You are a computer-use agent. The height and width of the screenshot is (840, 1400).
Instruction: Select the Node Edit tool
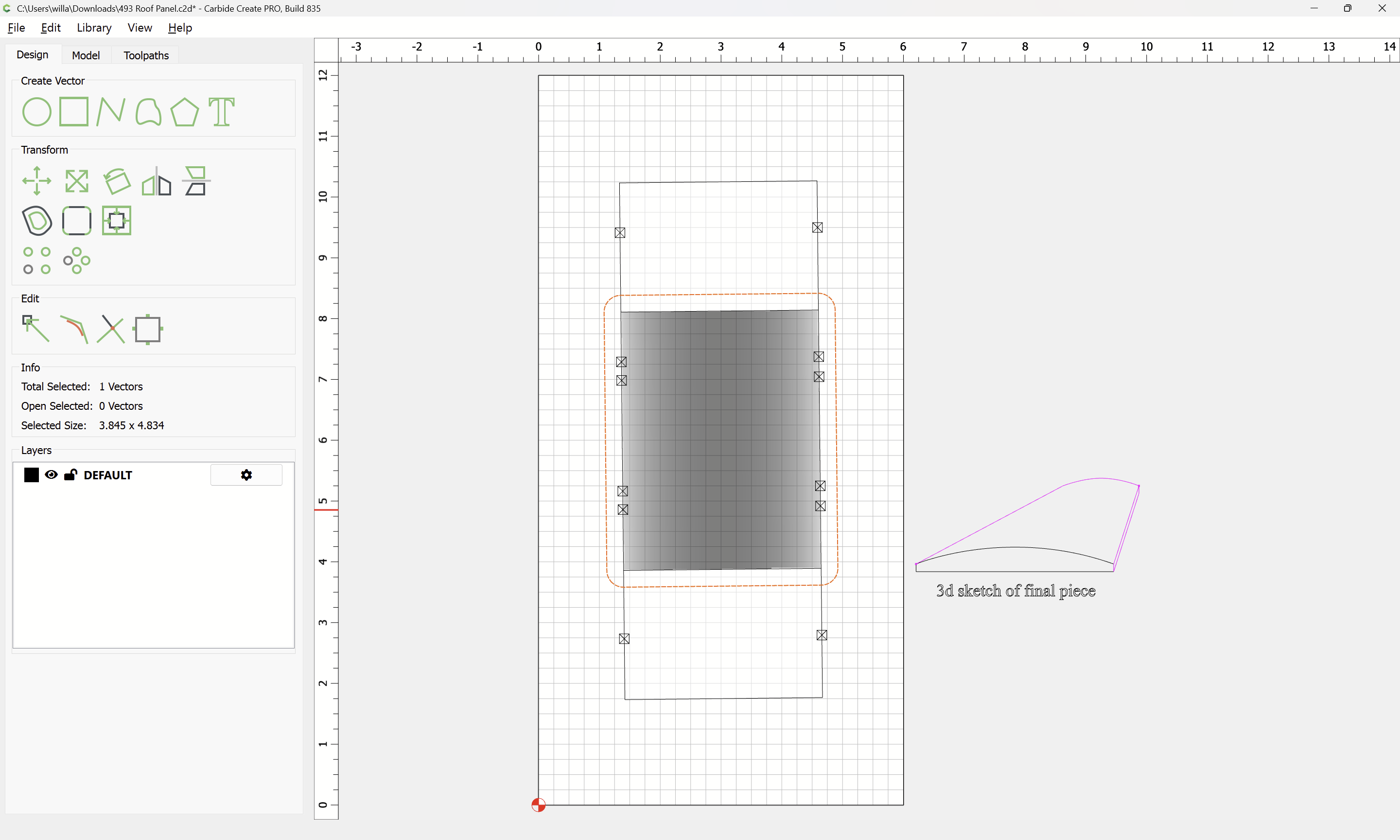pyautogui.click(x=35, y=329)
